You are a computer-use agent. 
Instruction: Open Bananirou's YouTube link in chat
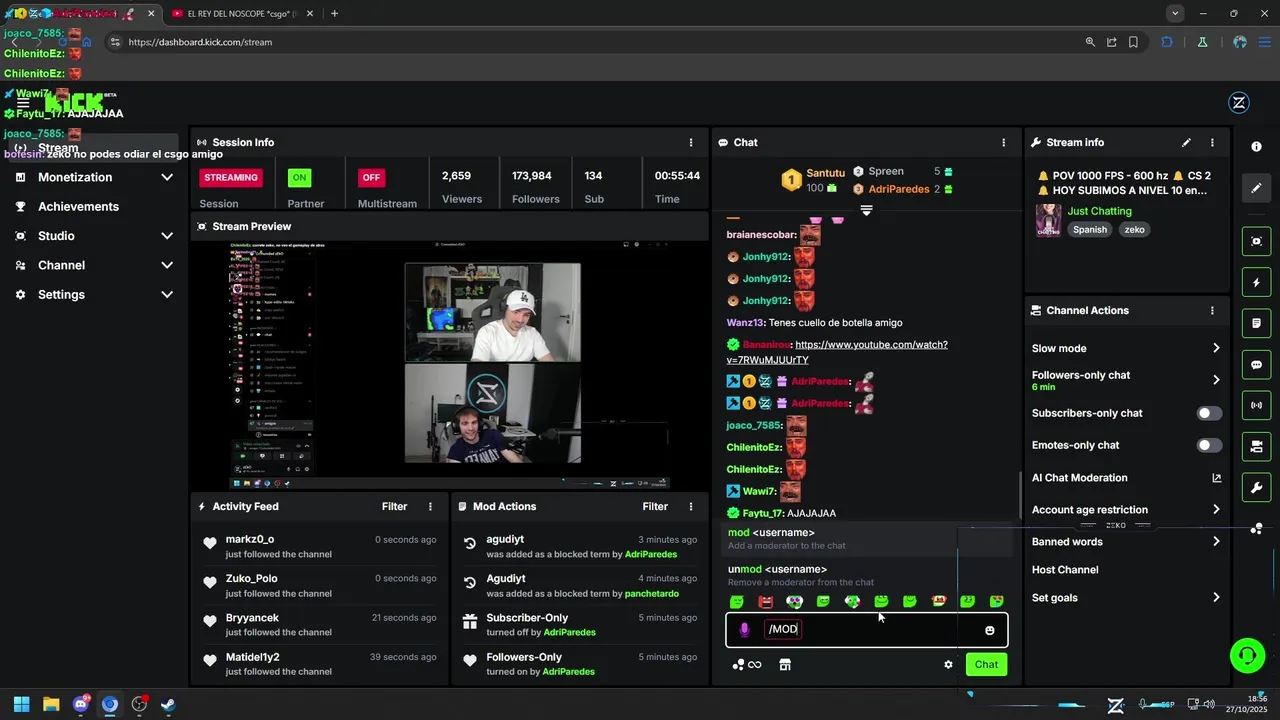(x=837, y=352)
